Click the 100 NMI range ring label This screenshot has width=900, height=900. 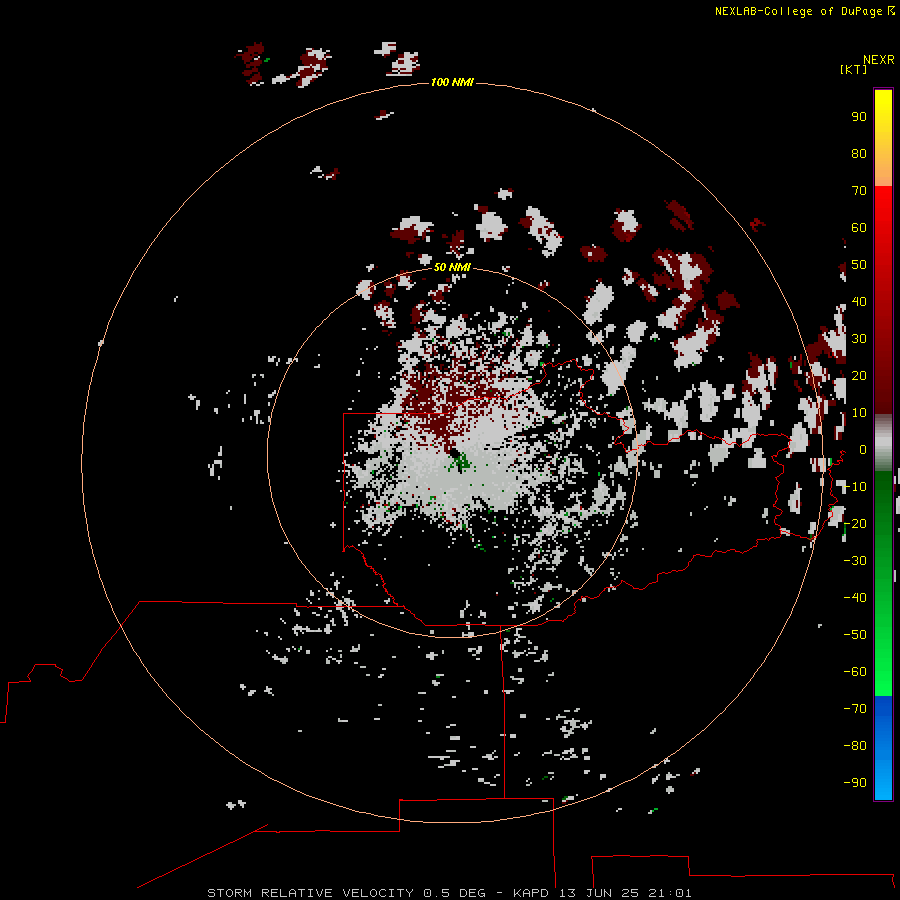pos(452,82)
